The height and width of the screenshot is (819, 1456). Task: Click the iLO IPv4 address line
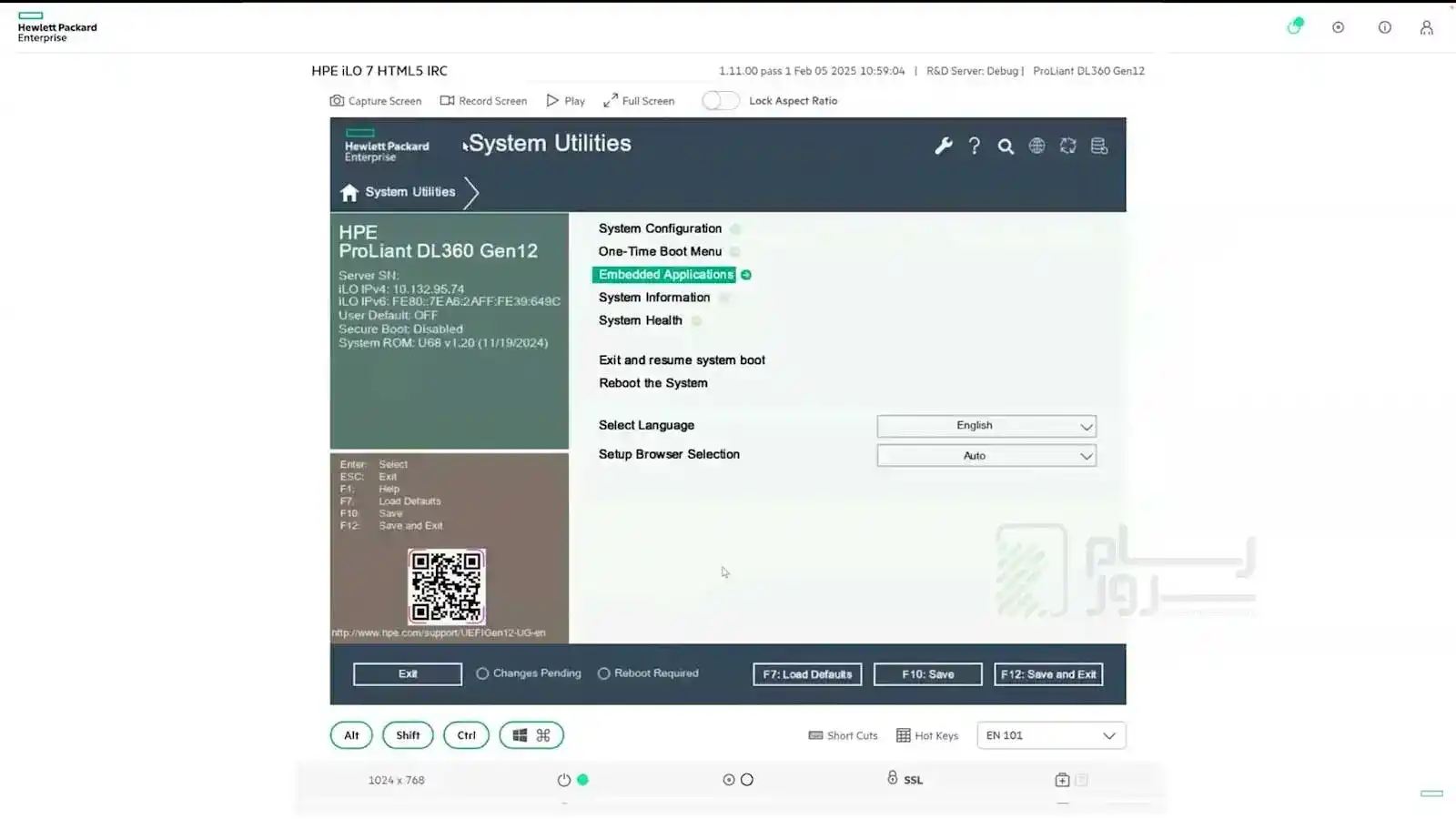coord(401,289)
